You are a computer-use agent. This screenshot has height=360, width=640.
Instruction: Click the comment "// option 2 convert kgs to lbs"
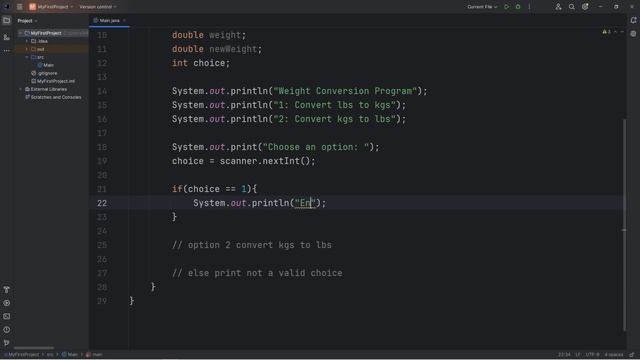252,245
